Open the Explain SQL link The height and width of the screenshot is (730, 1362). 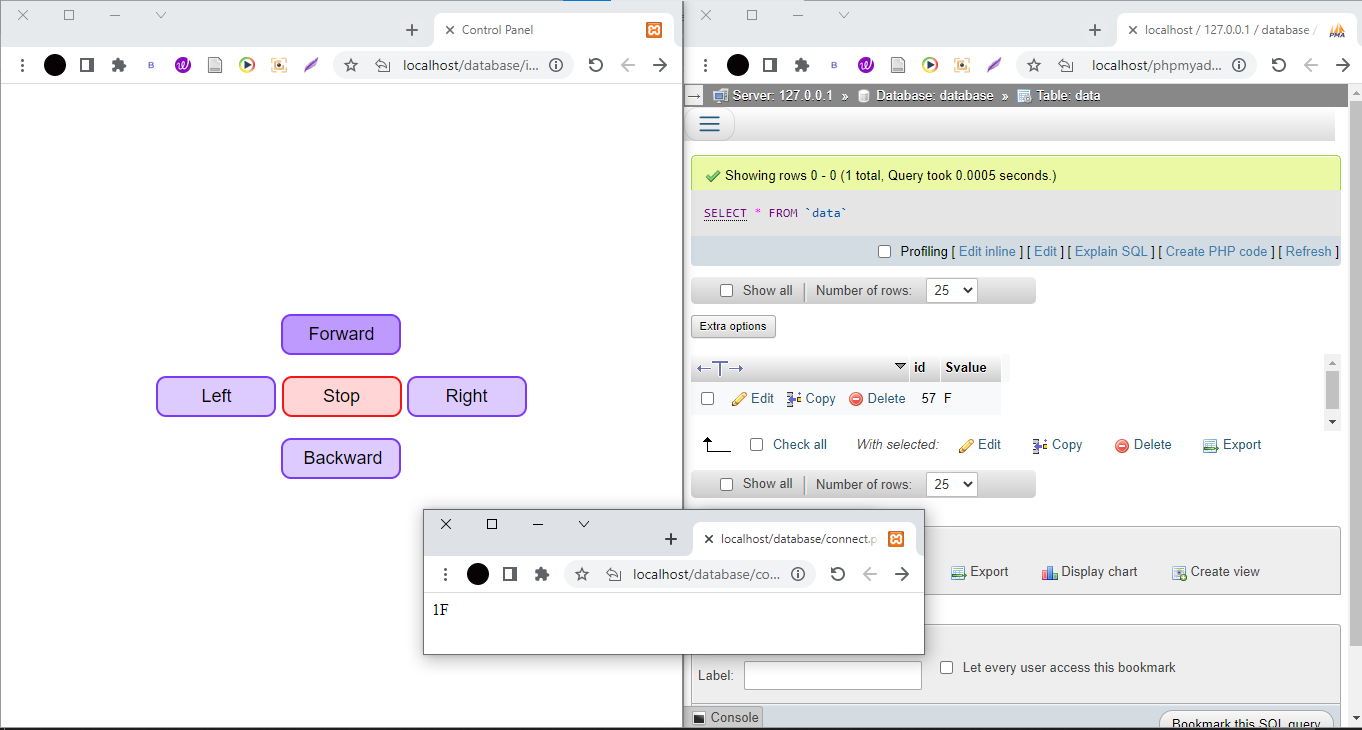[1111, 251]
